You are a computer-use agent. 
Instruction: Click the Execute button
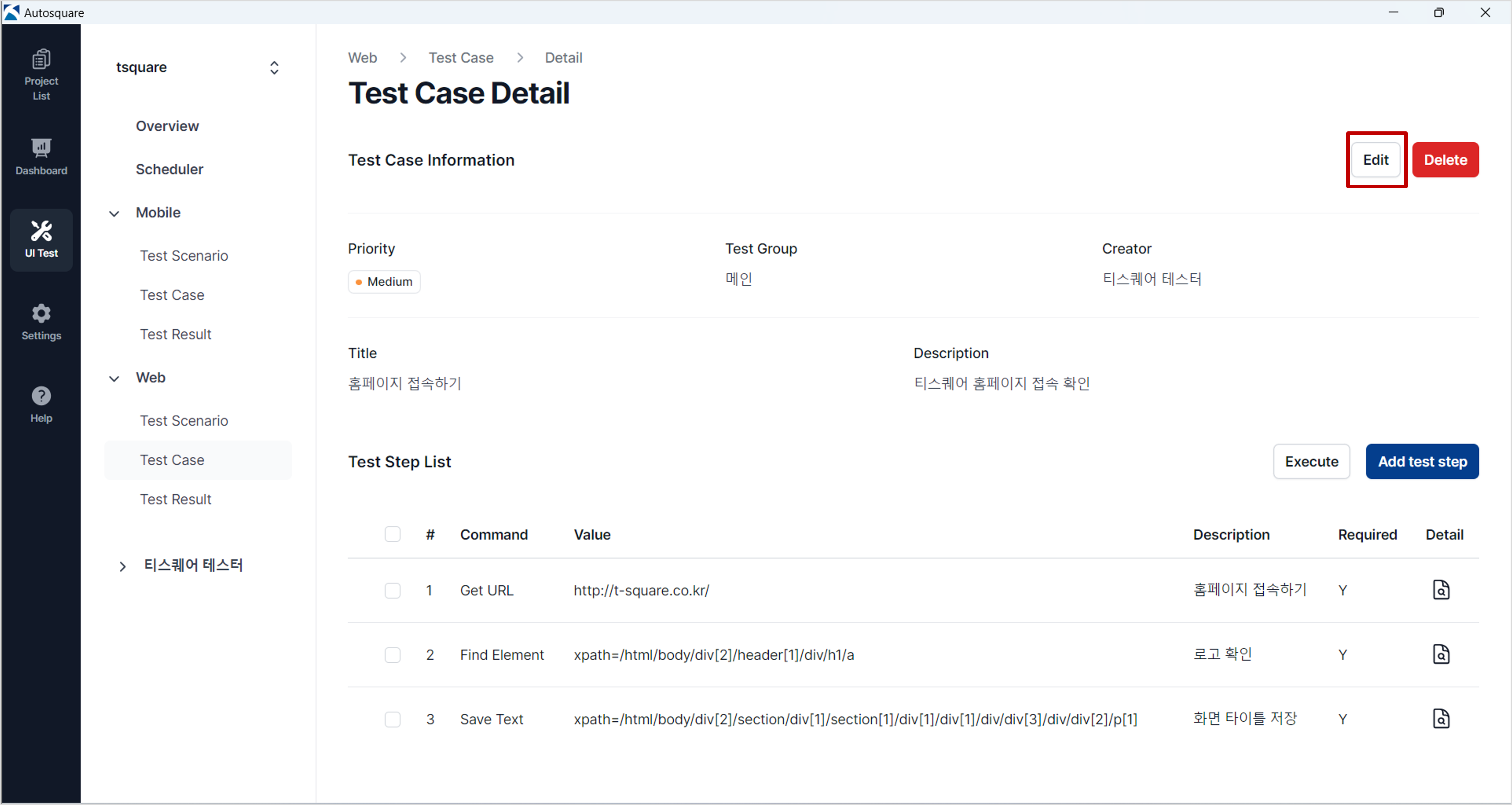point(1311,462)
